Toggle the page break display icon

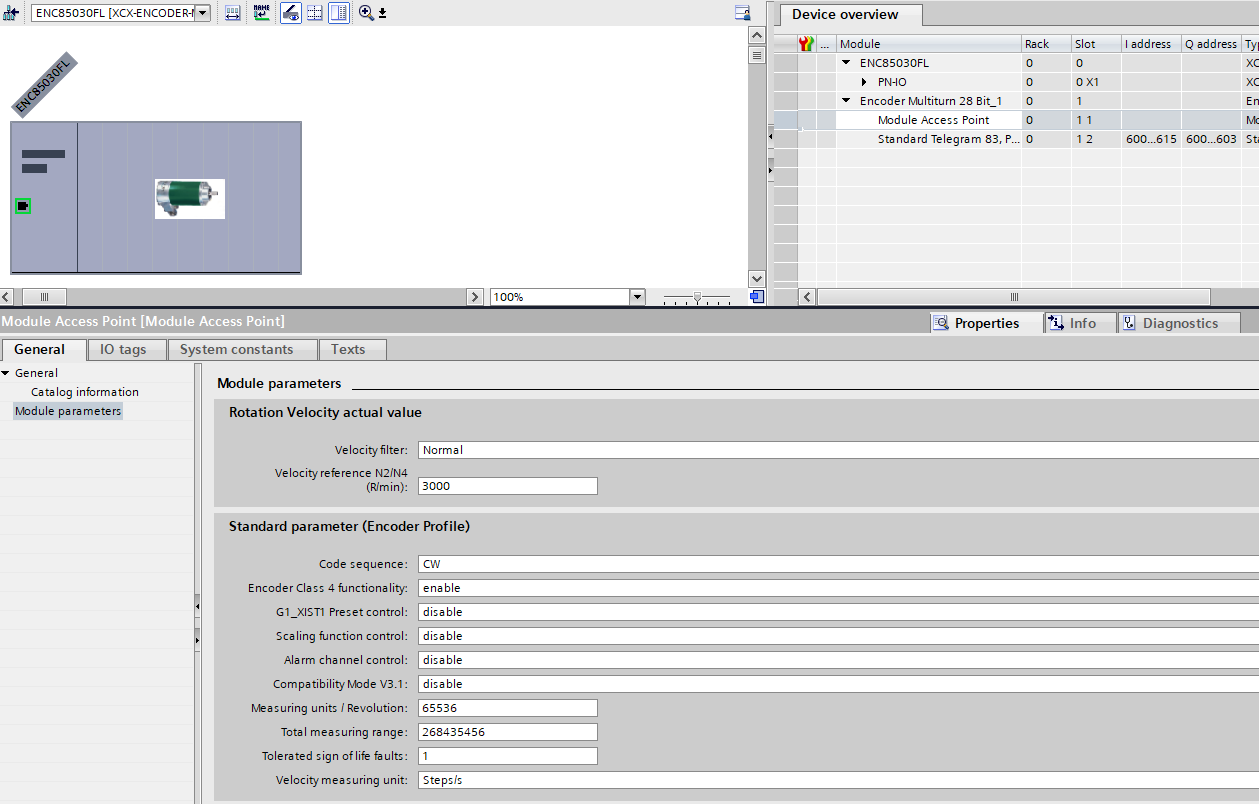(x=315, y=13)
